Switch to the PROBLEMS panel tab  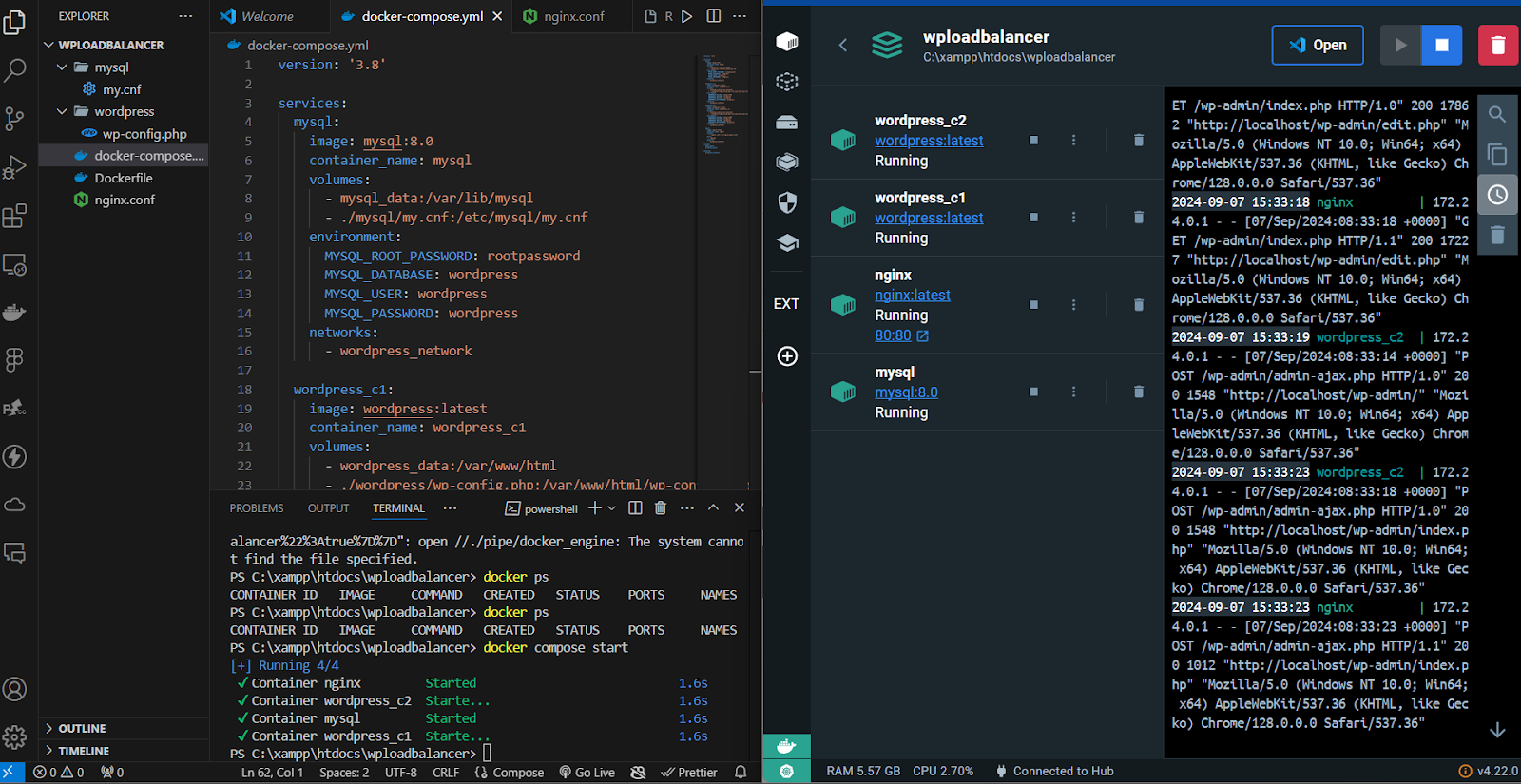click(257, 508)
